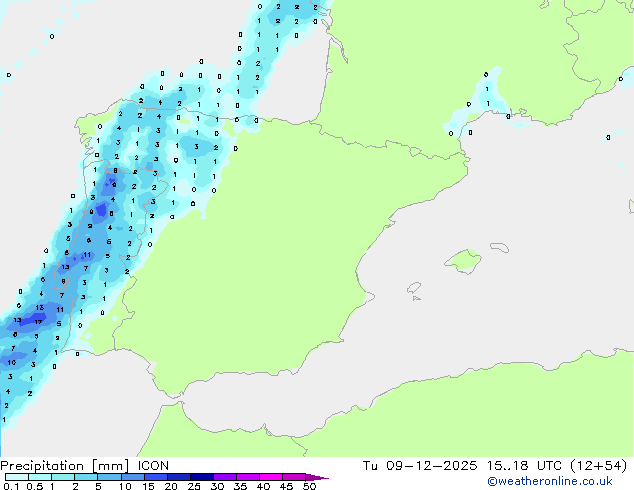Click the '25' legend scale label
This screenshot has width=634, height=490.
194,486
